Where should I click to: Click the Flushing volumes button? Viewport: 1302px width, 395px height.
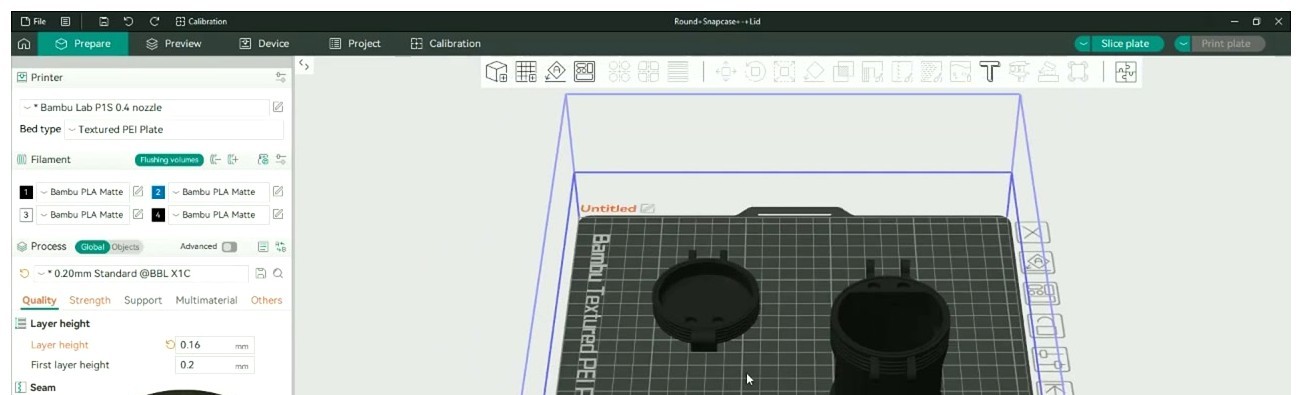click(x=170, y=160)
